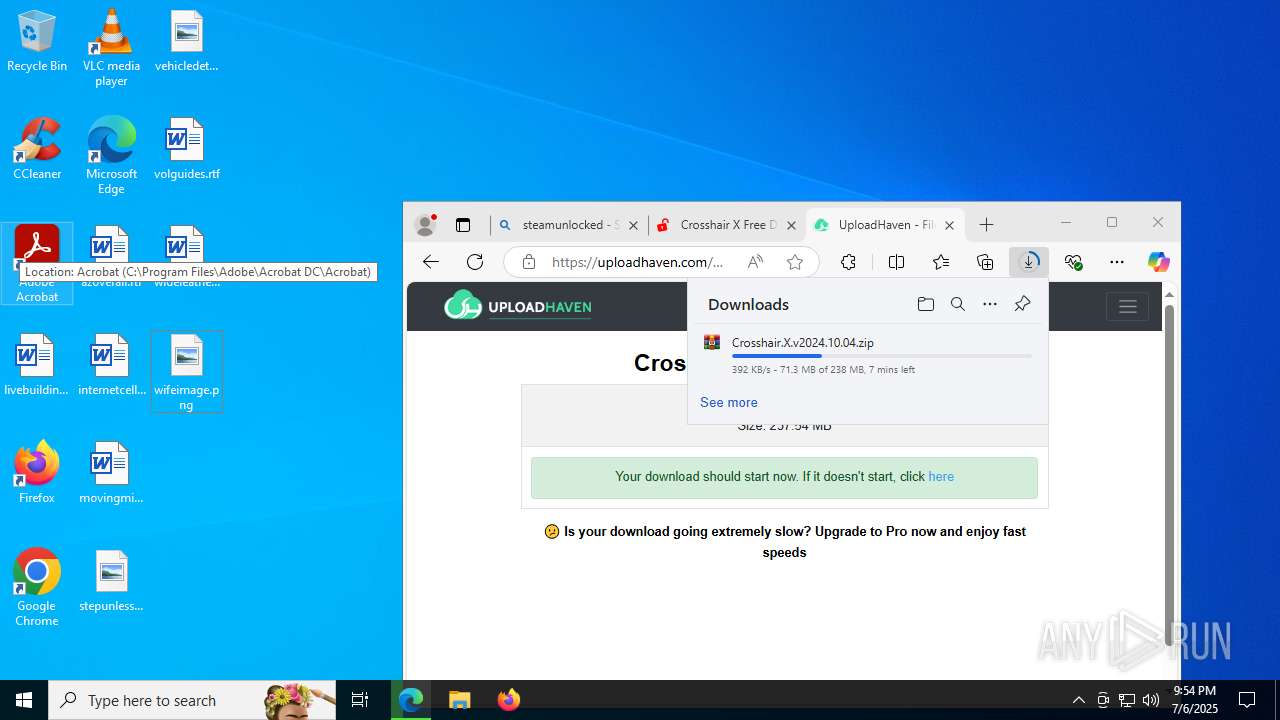Add page to favorites star icon
1280x720 pixels.
(795, 262)
